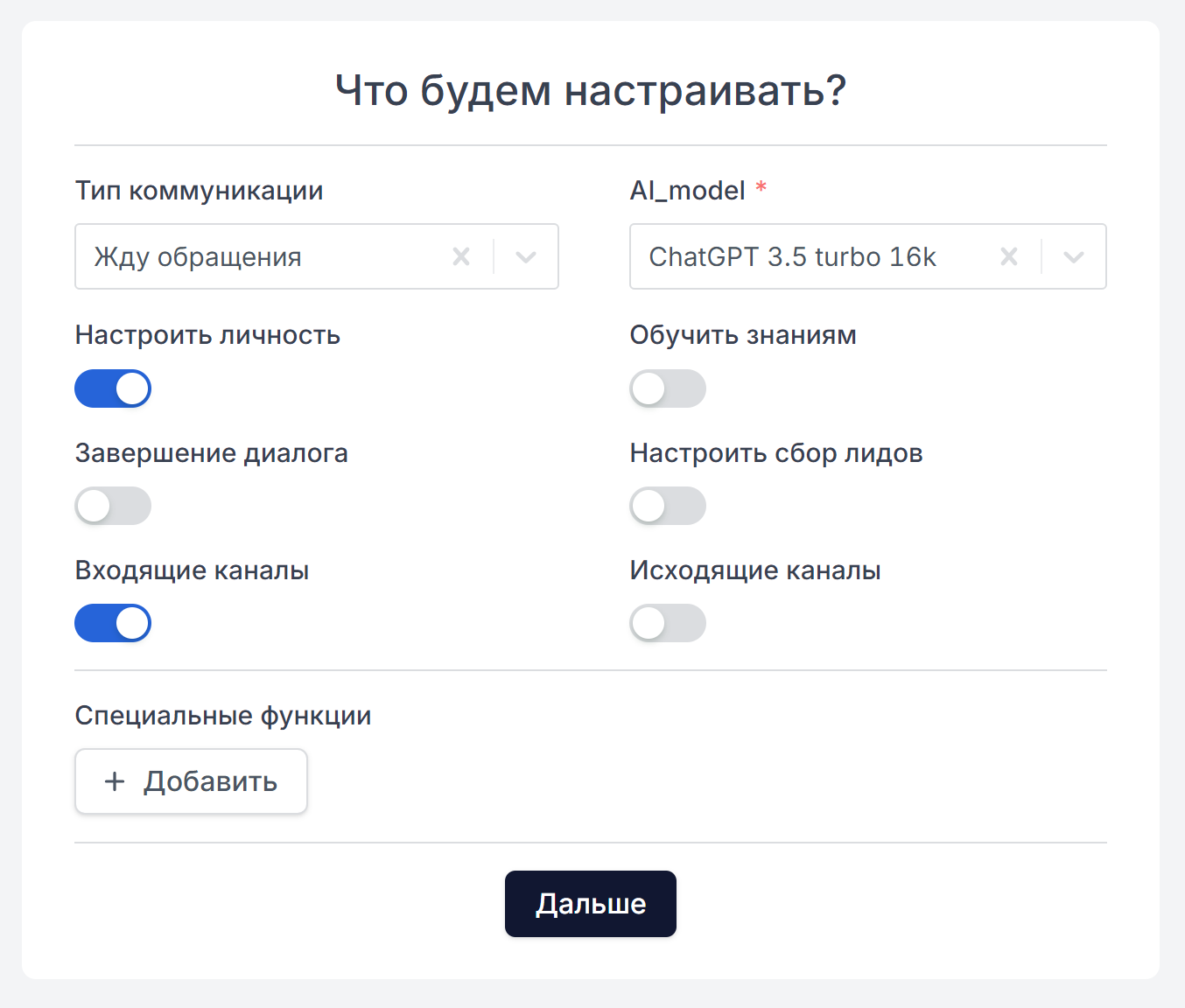Click the Что будем настраивать? heading
1185x1008 pixels.
tap(591, 90)
